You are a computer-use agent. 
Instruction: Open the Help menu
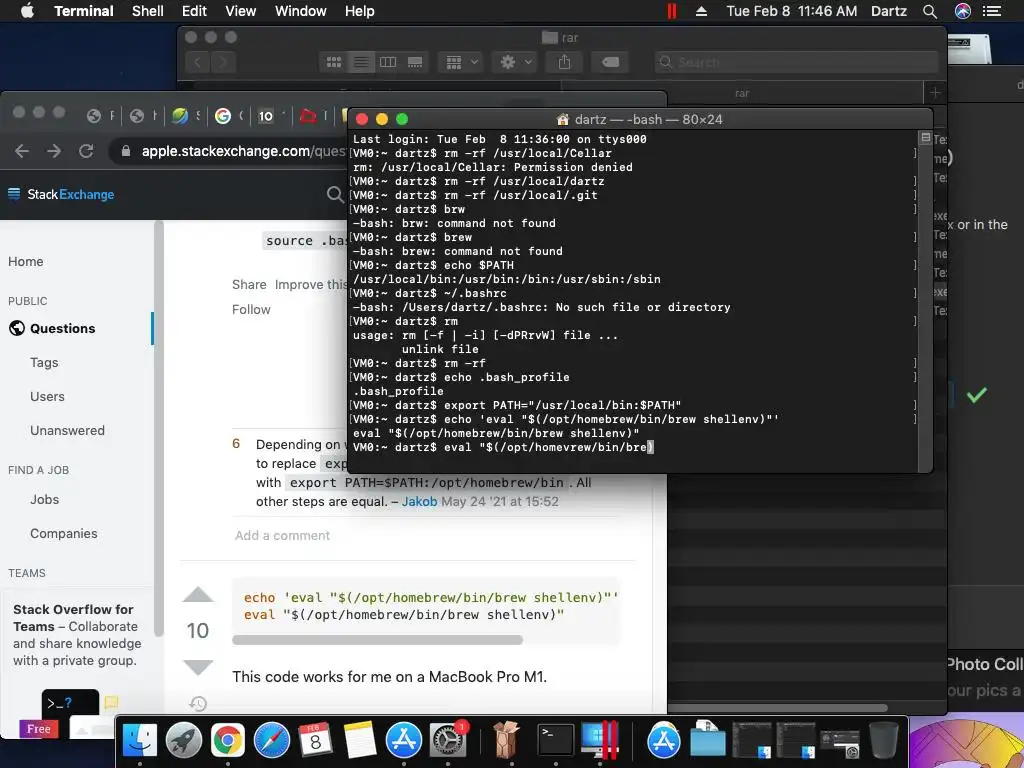359,11
